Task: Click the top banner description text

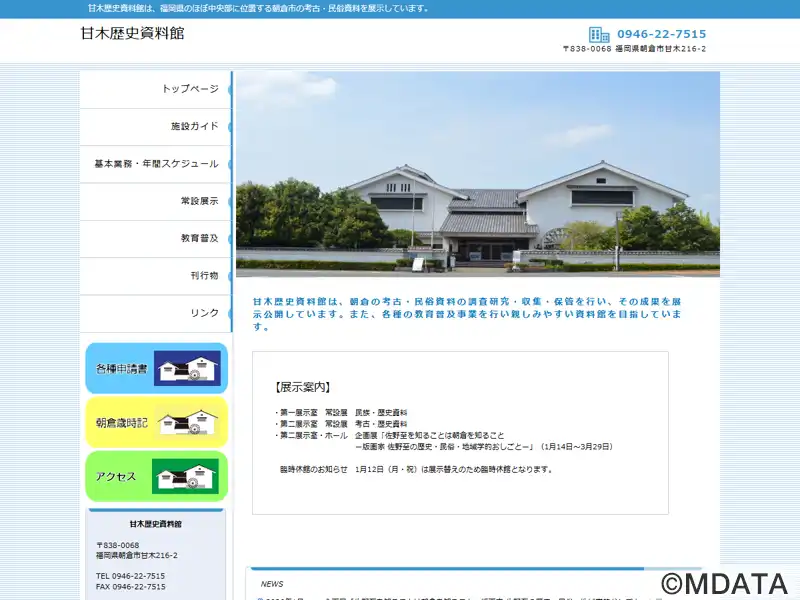Action: pyautogui.click(x=258, y=8)
